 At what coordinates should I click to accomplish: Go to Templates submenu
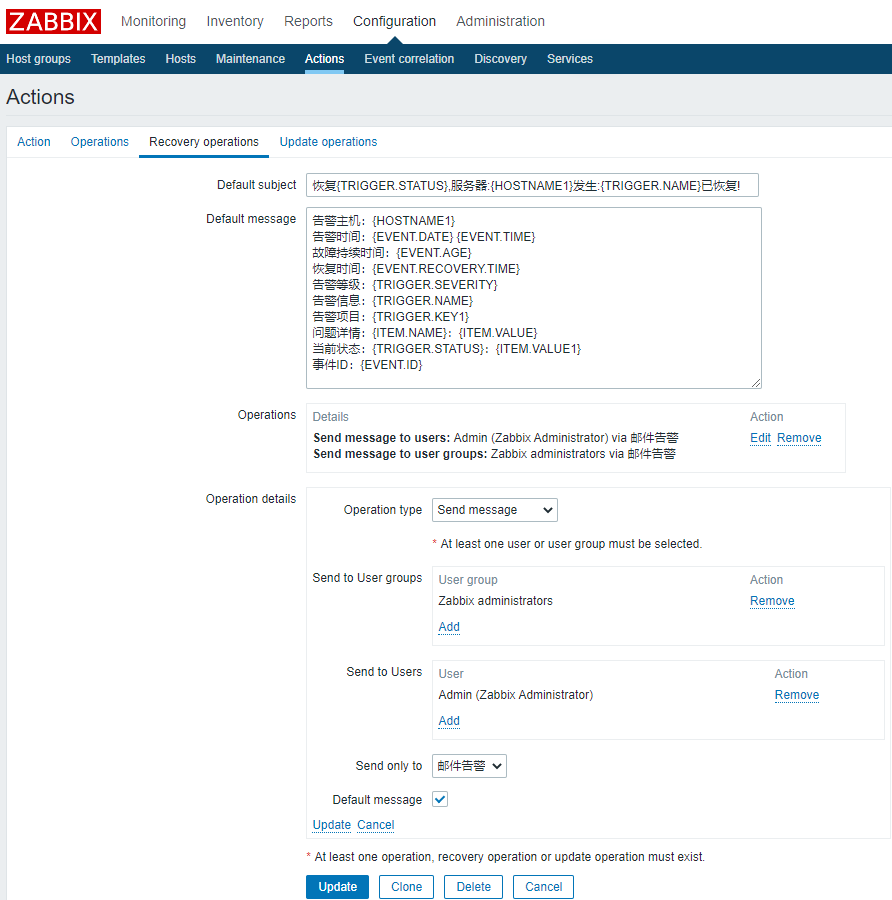tap(118, 59)
